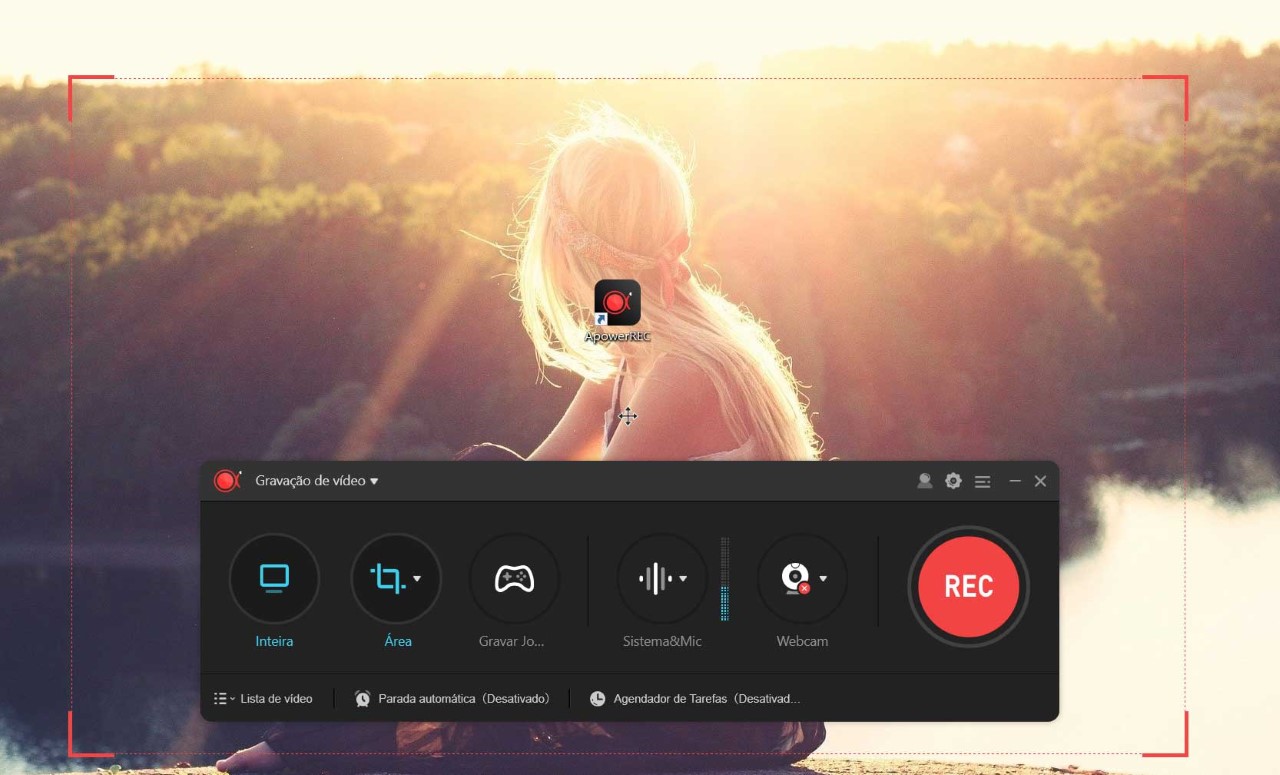Click the ApowerREC desktop shortcut
The height and width of the screenshot is (775, 1280).
[x=617, y=303]
